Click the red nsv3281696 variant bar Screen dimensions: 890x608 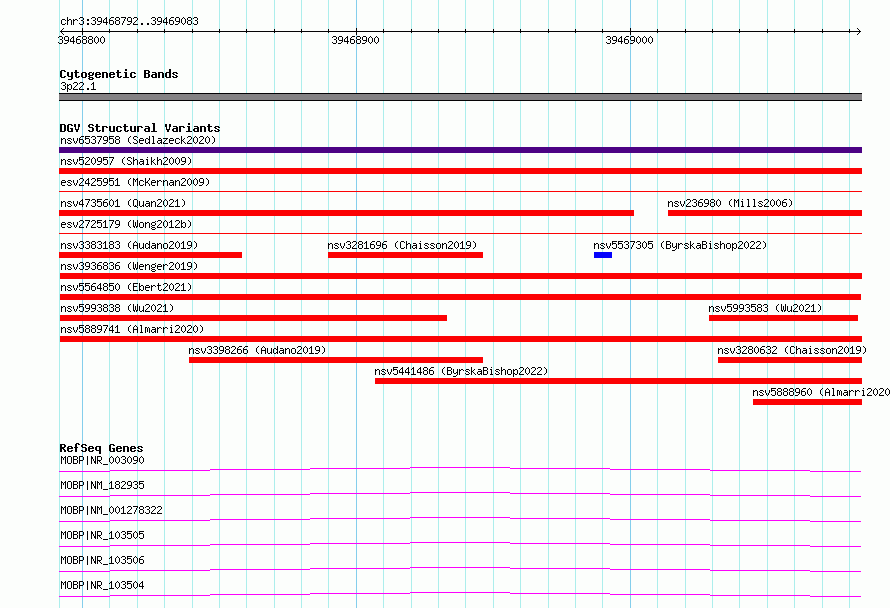coord(405,255)
